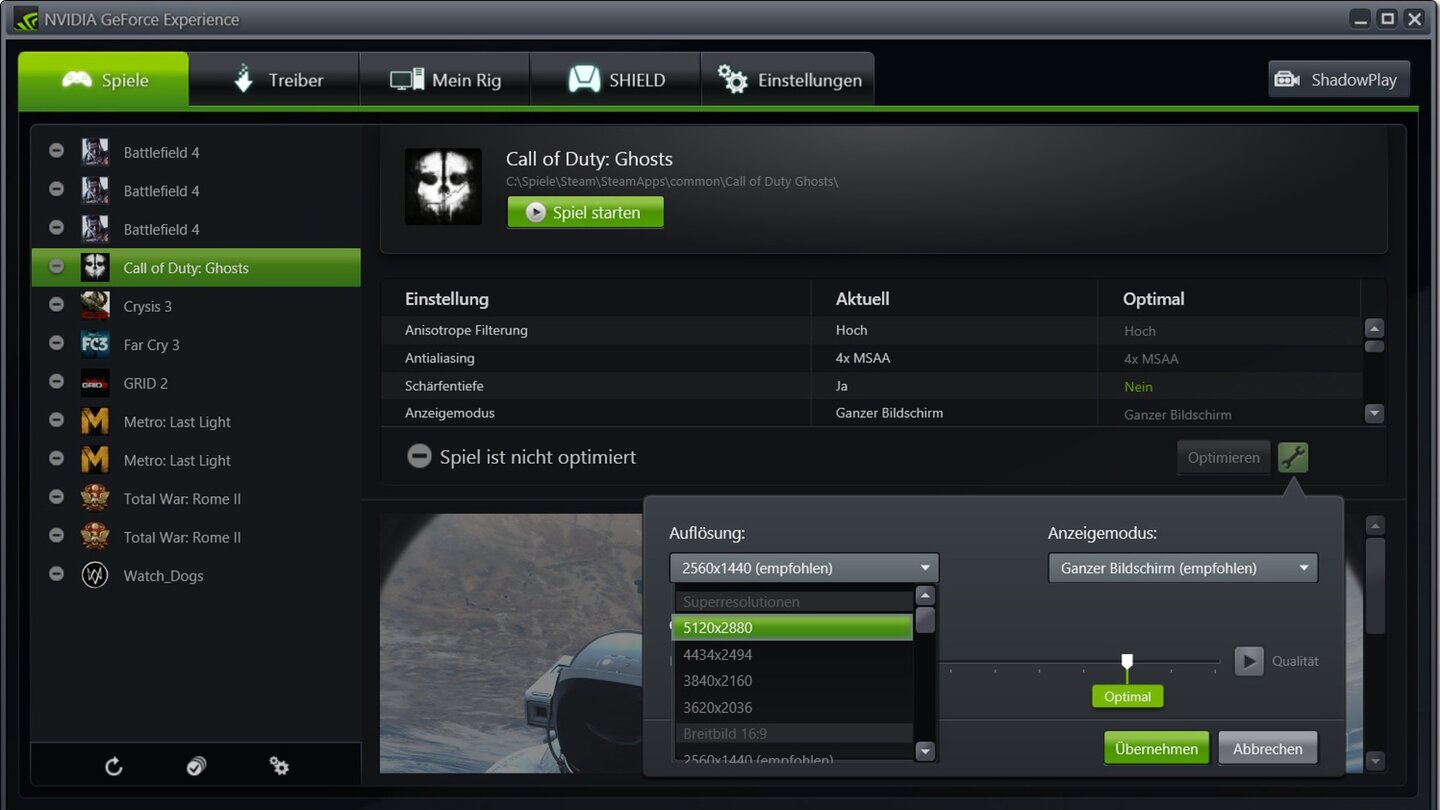Switch to the Treiber tab
This screenshot has height=810, width=1440.
click(275, 80)
